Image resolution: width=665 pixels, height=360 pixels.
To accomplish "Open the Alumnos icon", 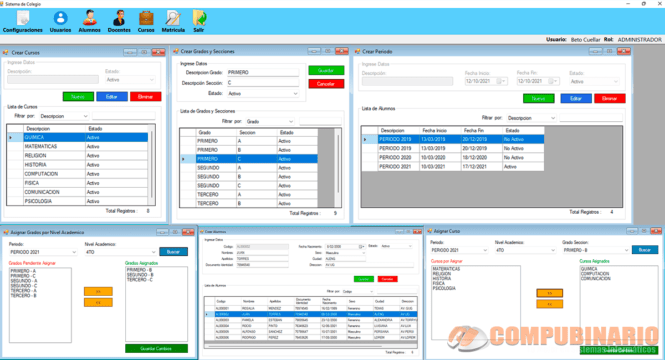I will tap(89, 21).
